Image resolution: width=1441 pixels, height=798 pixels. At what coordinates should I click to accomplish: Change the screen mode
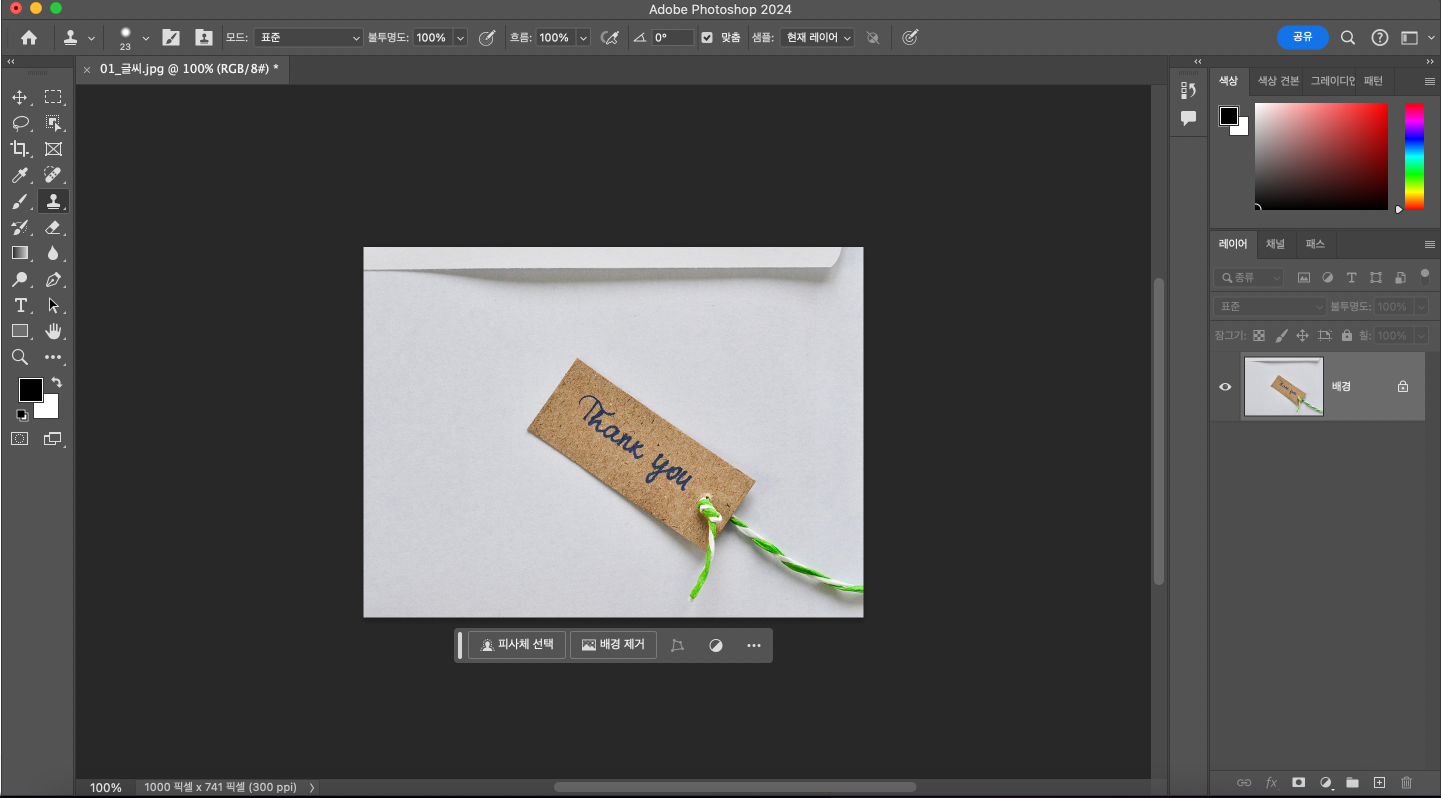click(x=53, y=438)
